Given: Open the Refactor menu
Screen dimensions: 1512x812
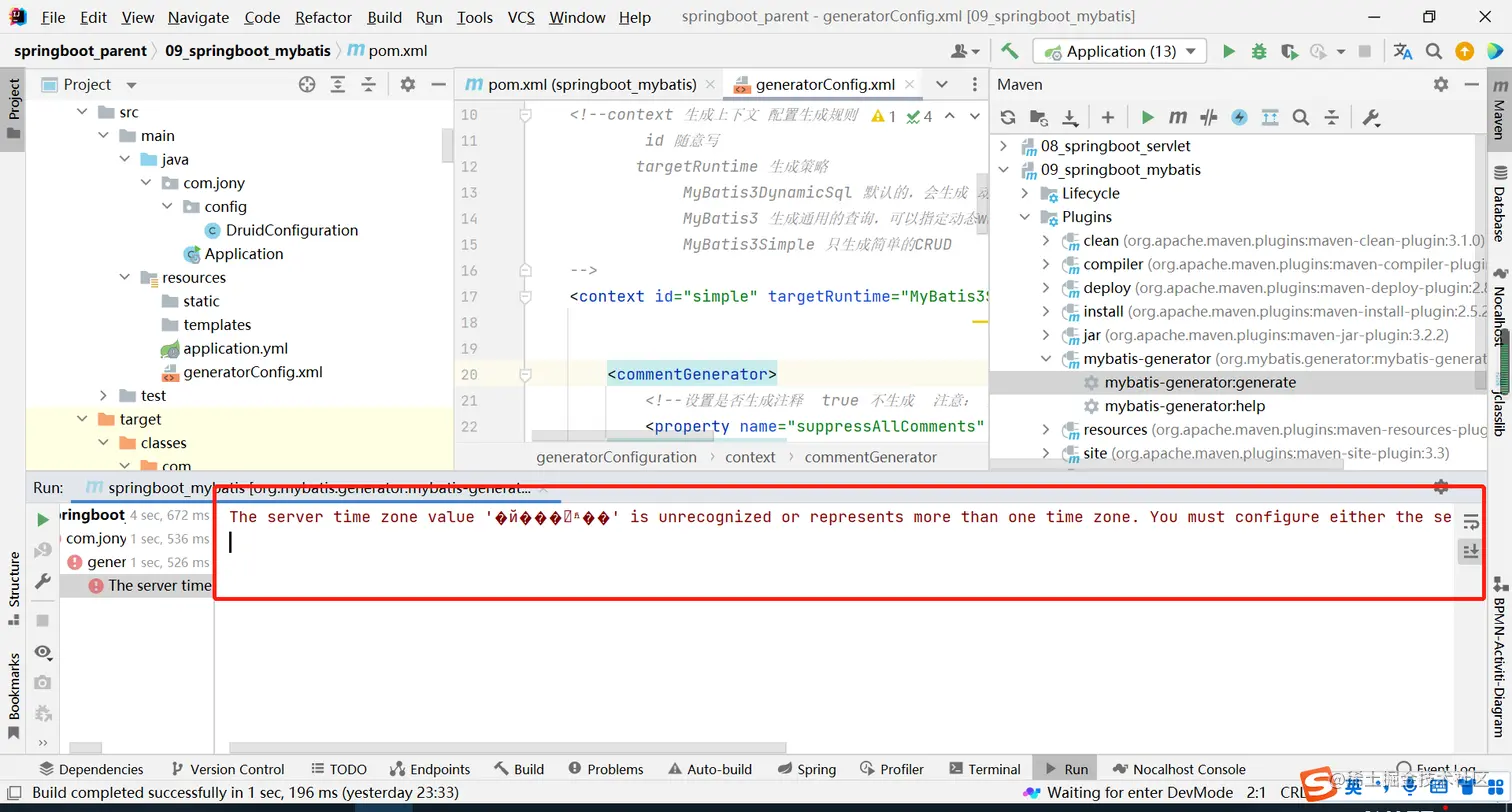Looking at the screenshot, I should click(324, 17).
